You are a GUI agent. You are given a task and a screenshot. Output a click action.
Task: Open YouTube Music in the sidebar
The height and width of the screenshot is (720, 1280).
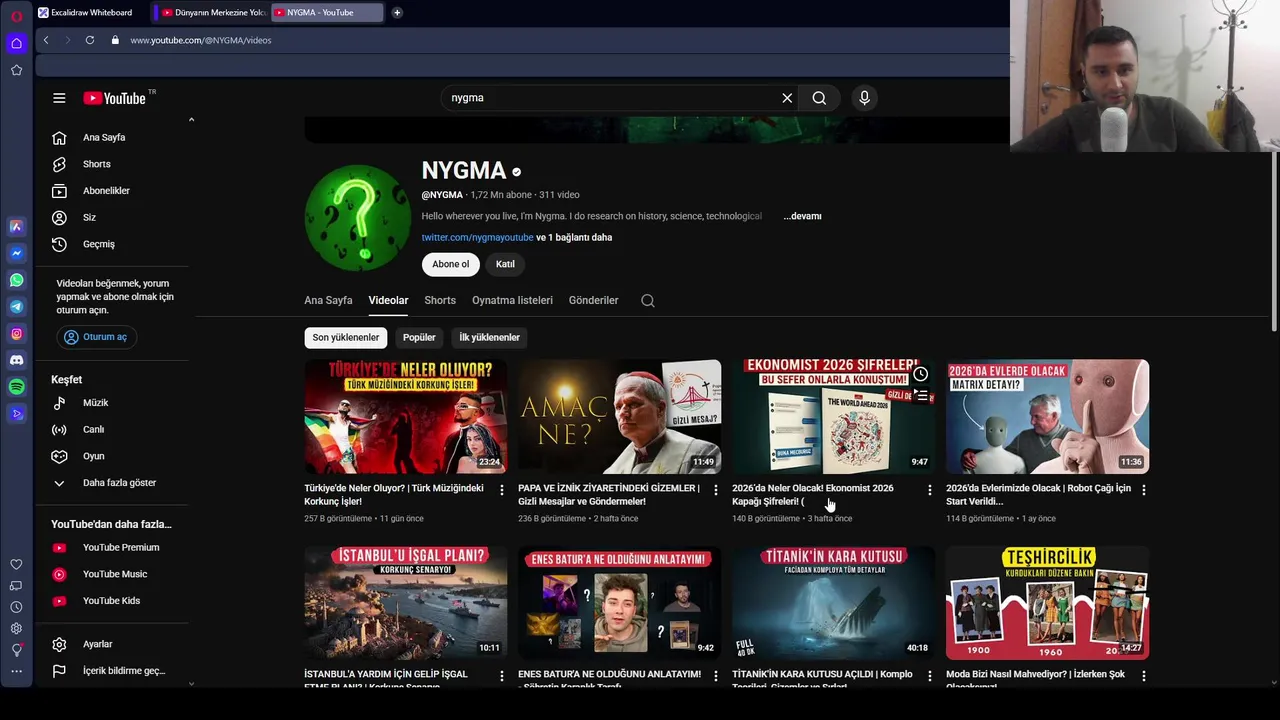tap(113, 574)
